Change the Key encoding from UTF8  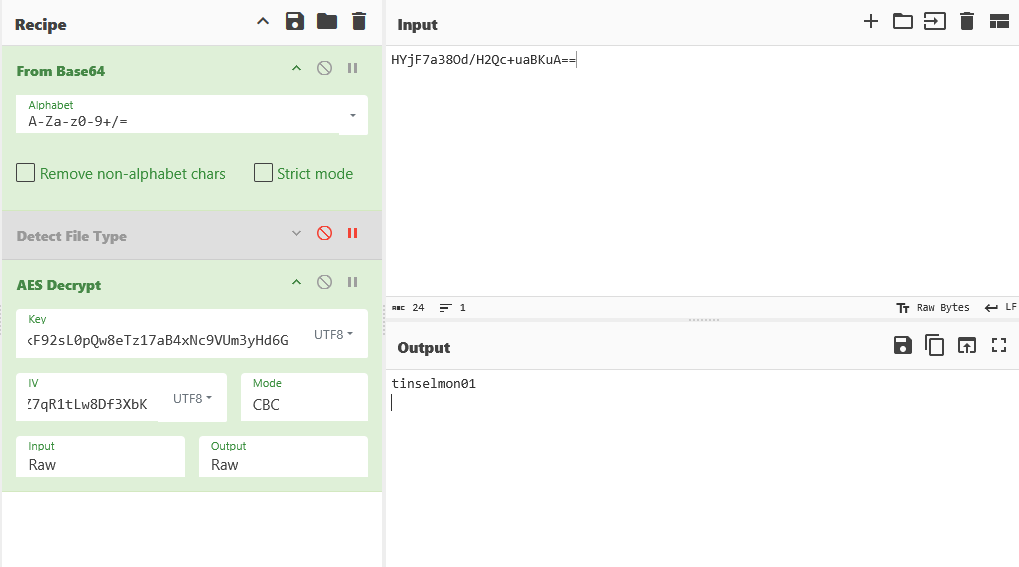click(333, 334)
